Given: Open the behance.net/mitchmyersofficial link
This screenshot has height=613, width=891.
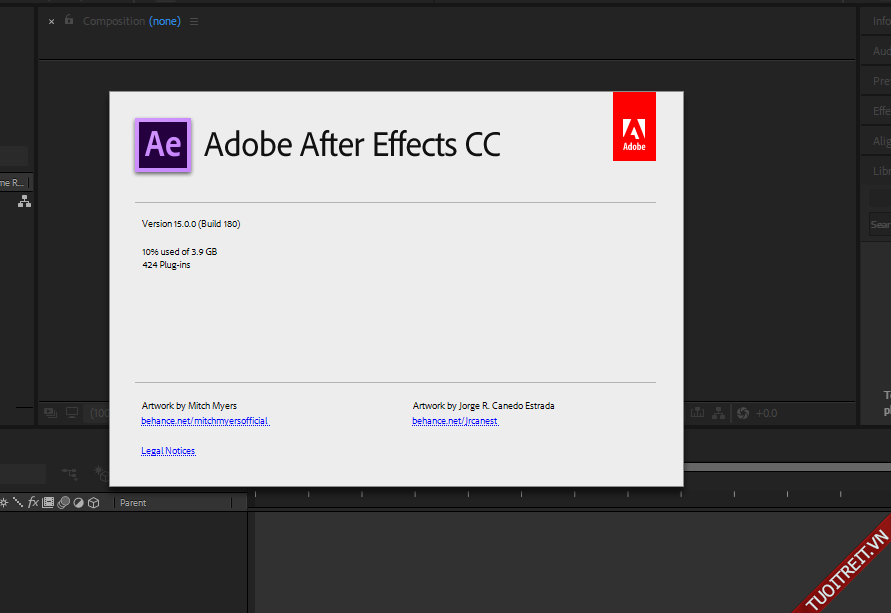Looking at the screenshot, I should pos(205,422).
